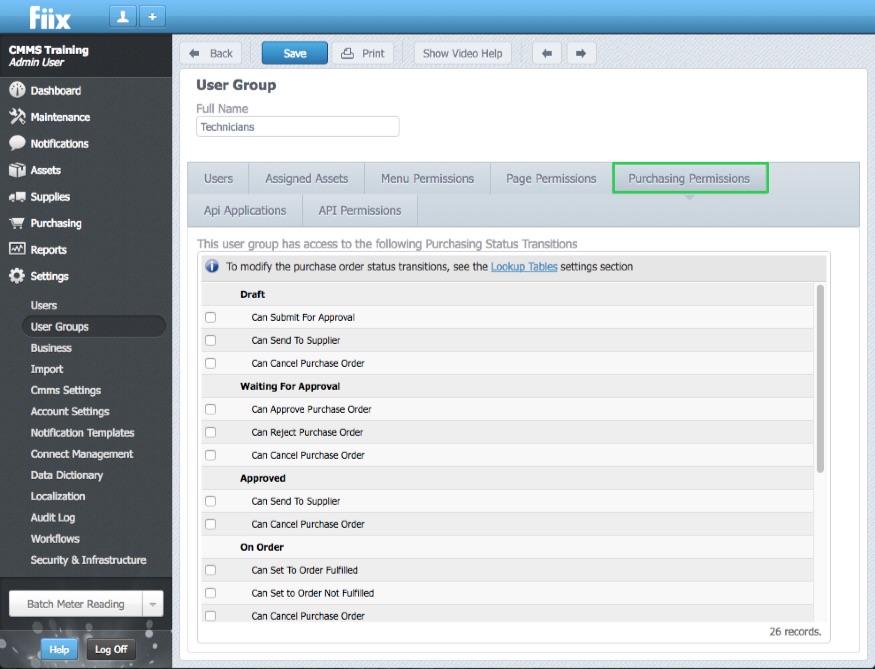
Task: Click the permissions list vertical scrollbar
Action: [x=820, y=379]
